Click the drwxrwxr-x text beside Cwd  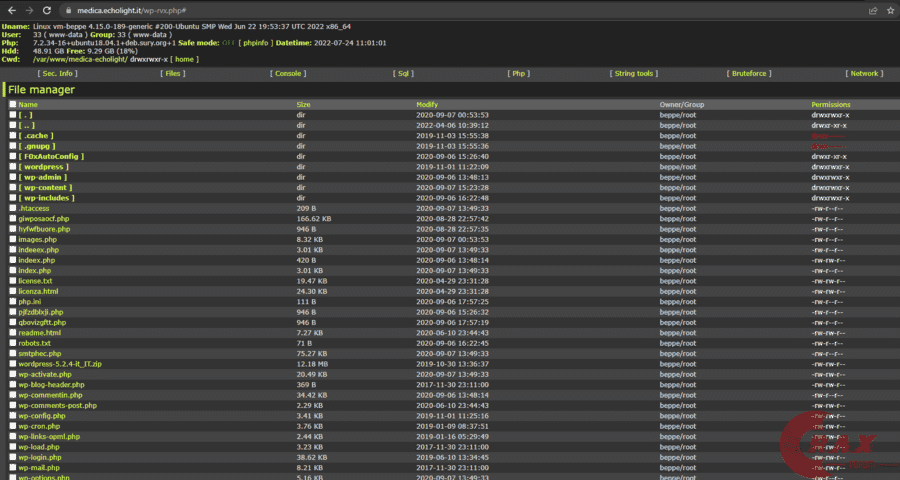[x=149, y=59]
